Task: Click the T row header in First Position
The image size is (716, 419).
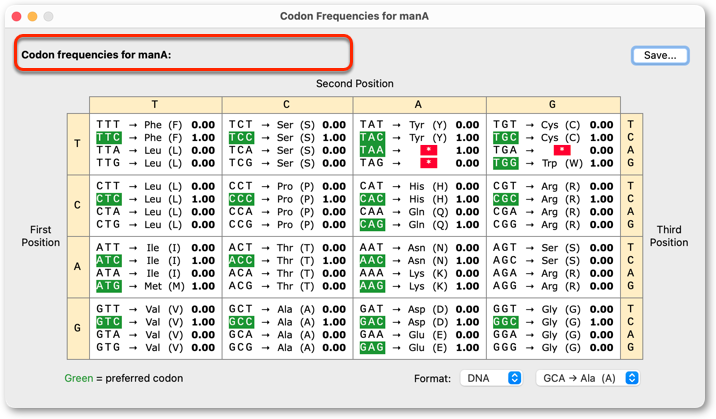Action: (x=78, y=144)
